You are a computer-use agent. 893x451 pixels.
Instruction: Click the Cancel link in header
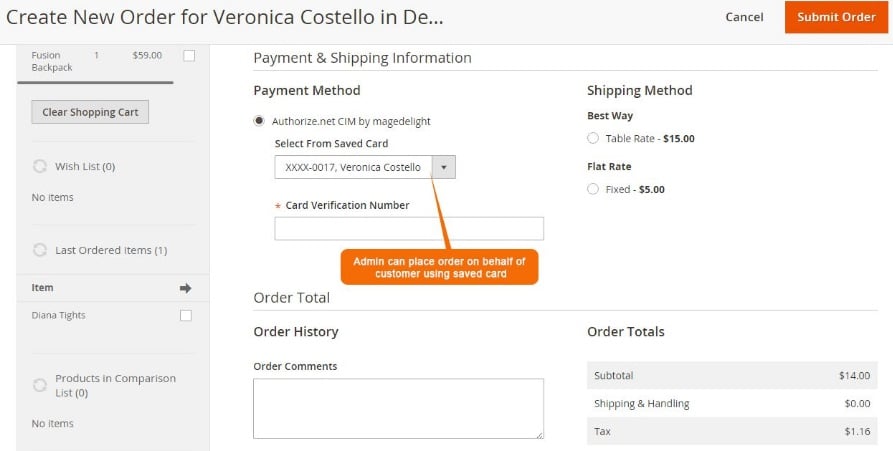point(744,17)
